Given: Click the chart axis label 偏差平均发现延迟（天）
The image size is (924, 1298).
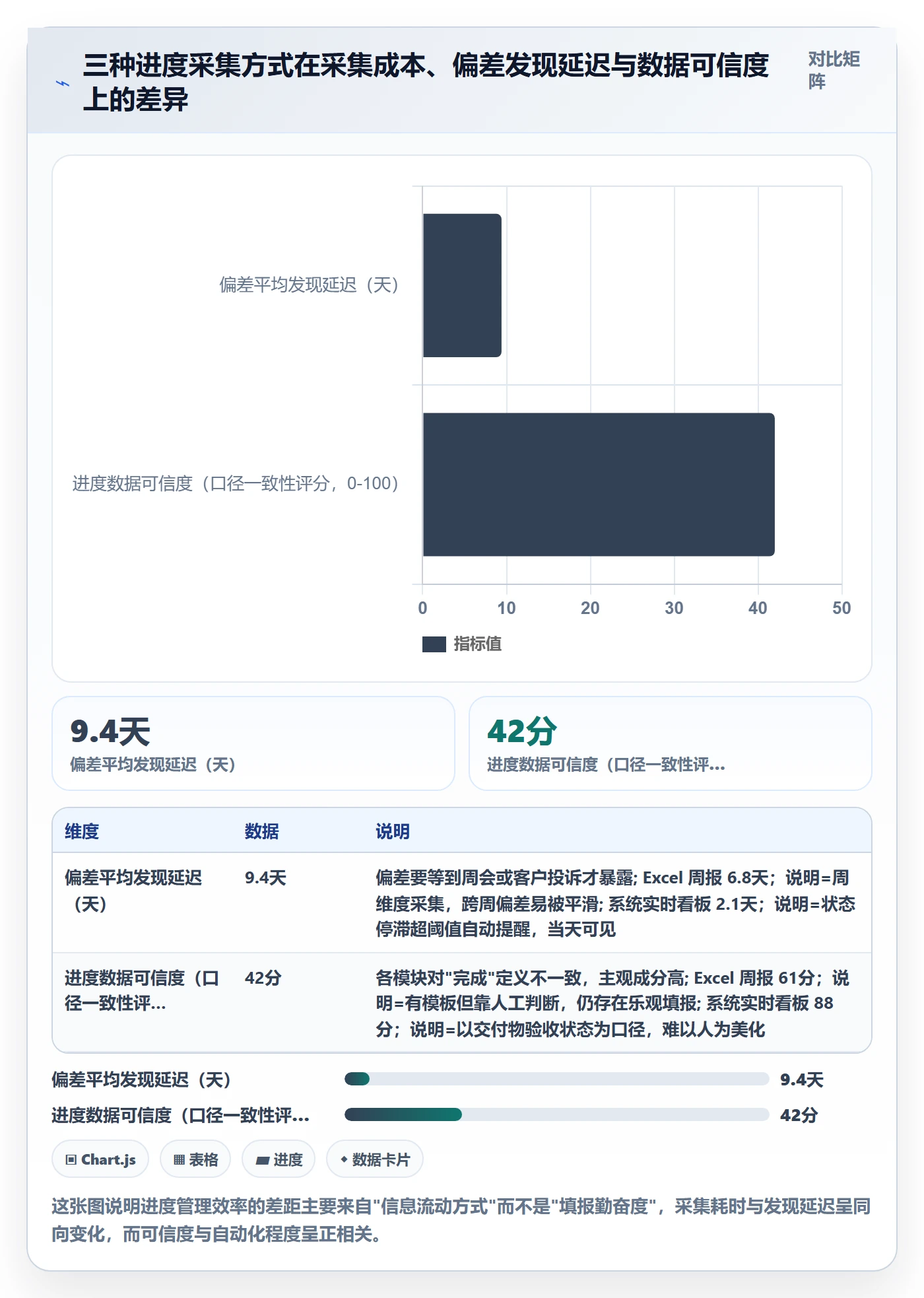Looking at the screenshot, I should [x=309, y=285].
